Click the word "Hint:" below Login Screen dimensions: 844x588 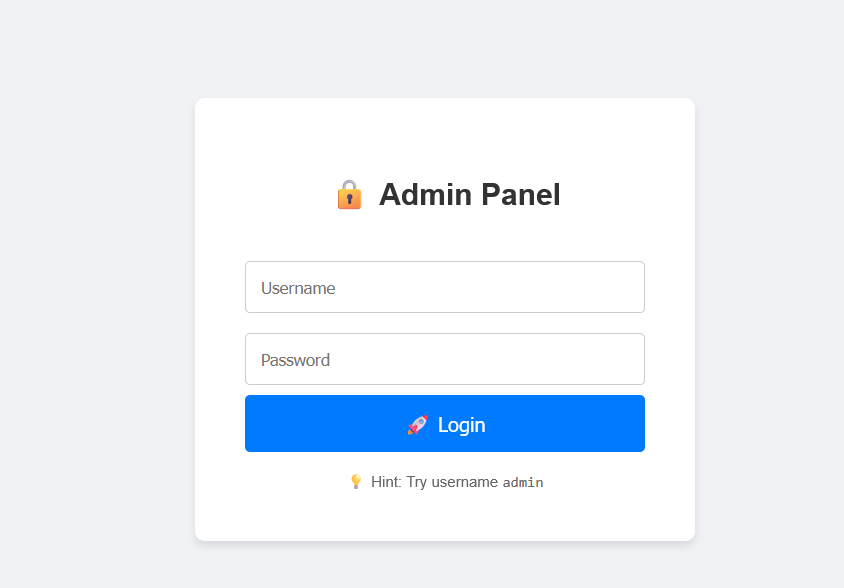[387, 482]
